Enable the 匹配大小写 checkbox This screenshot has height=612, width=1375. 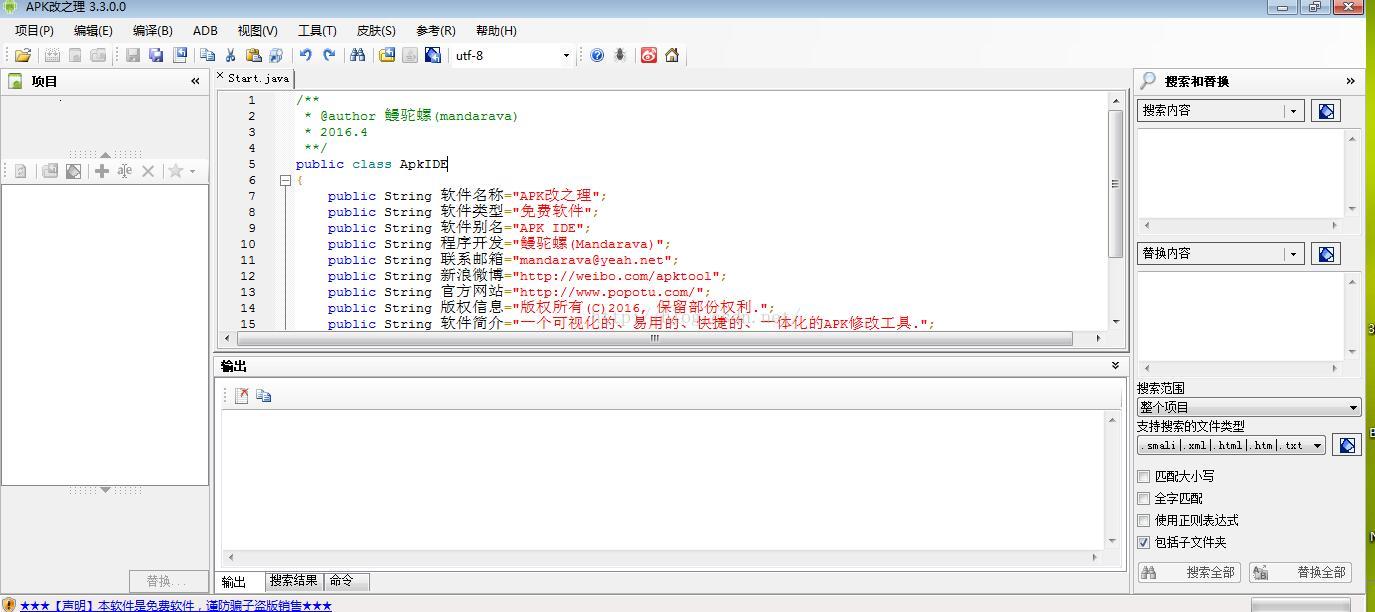pyautogui.click(x=1144, y=477)
